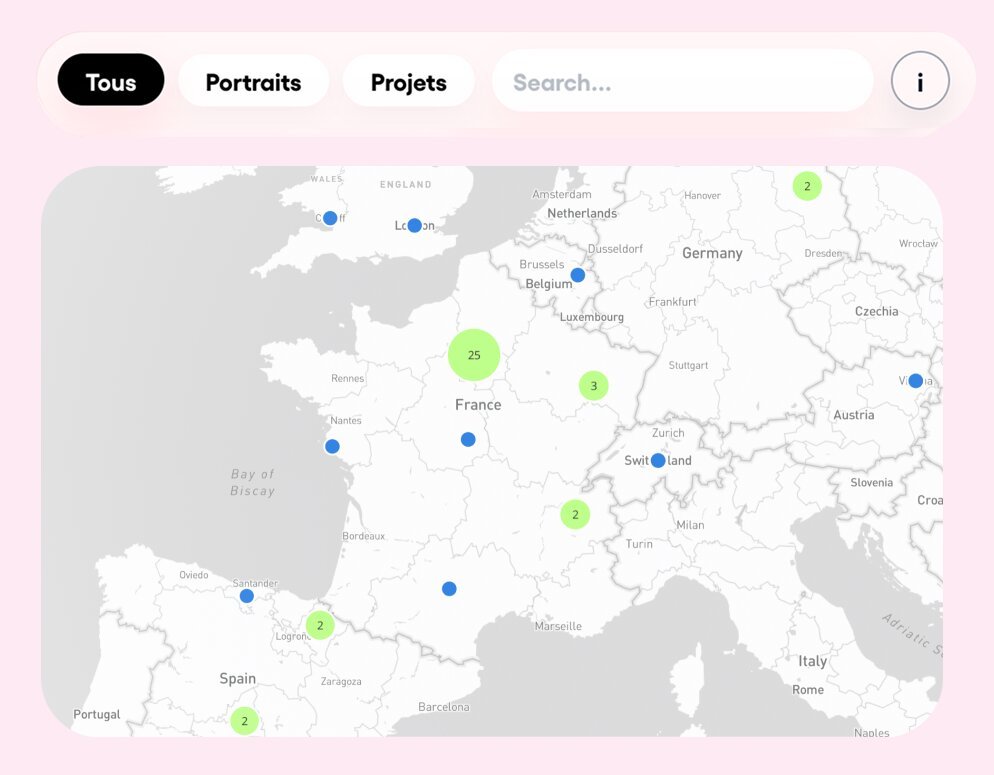Select the blue marker near Santander
The image size is (994, 775).
246,596
